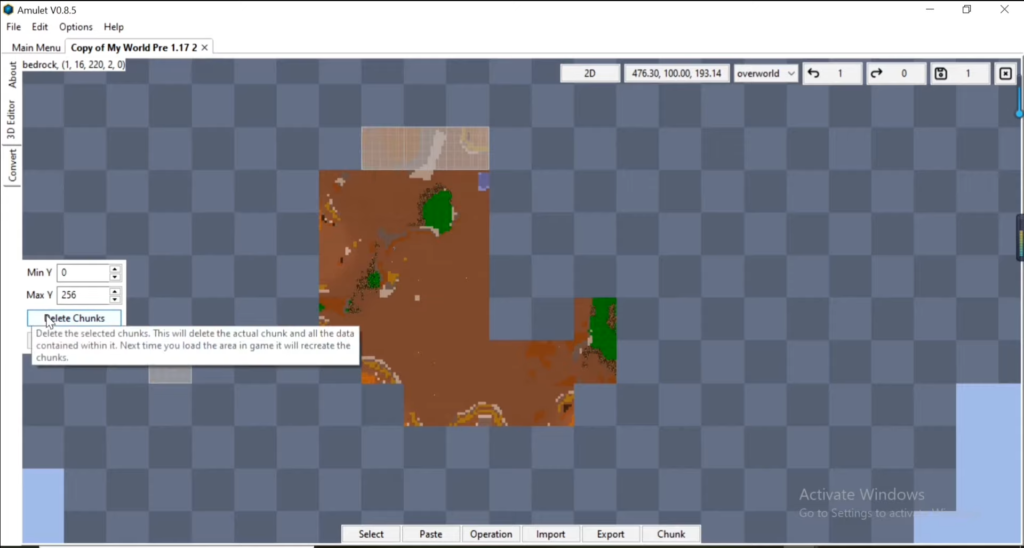Click the Min Y input field
The height and width of the screenshot is (548, 1024).
pos(82,273)
